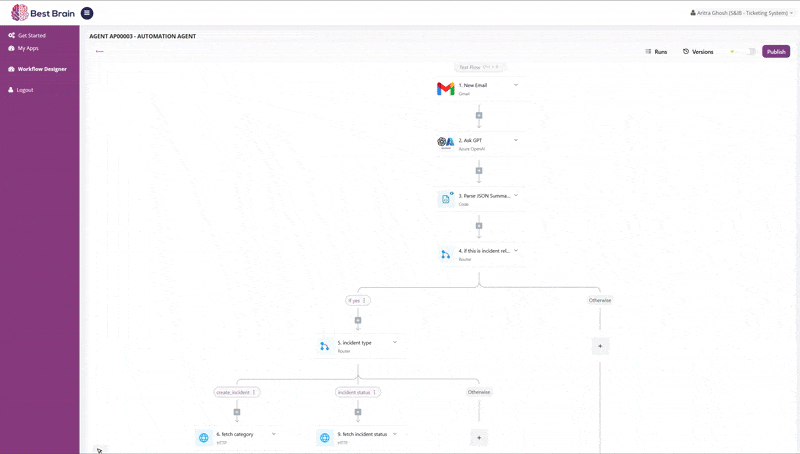
Task: Select HTTP globe icon of fetch incident status
Action: pyautogui.click(x=324, y=438)
